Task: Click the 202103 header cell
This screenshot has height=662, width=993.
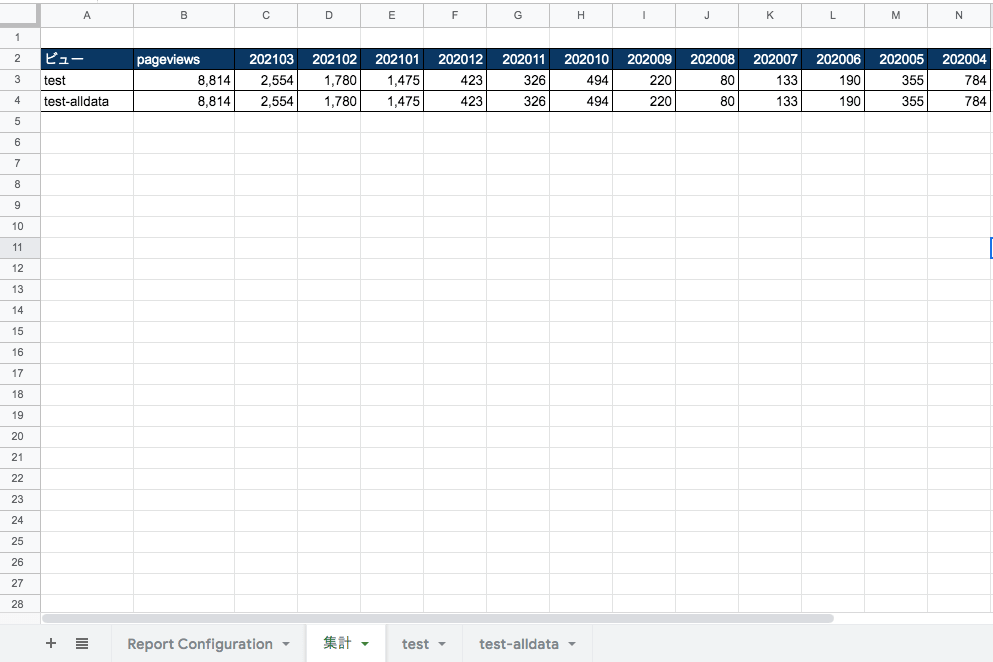Action: click(266, 59)
